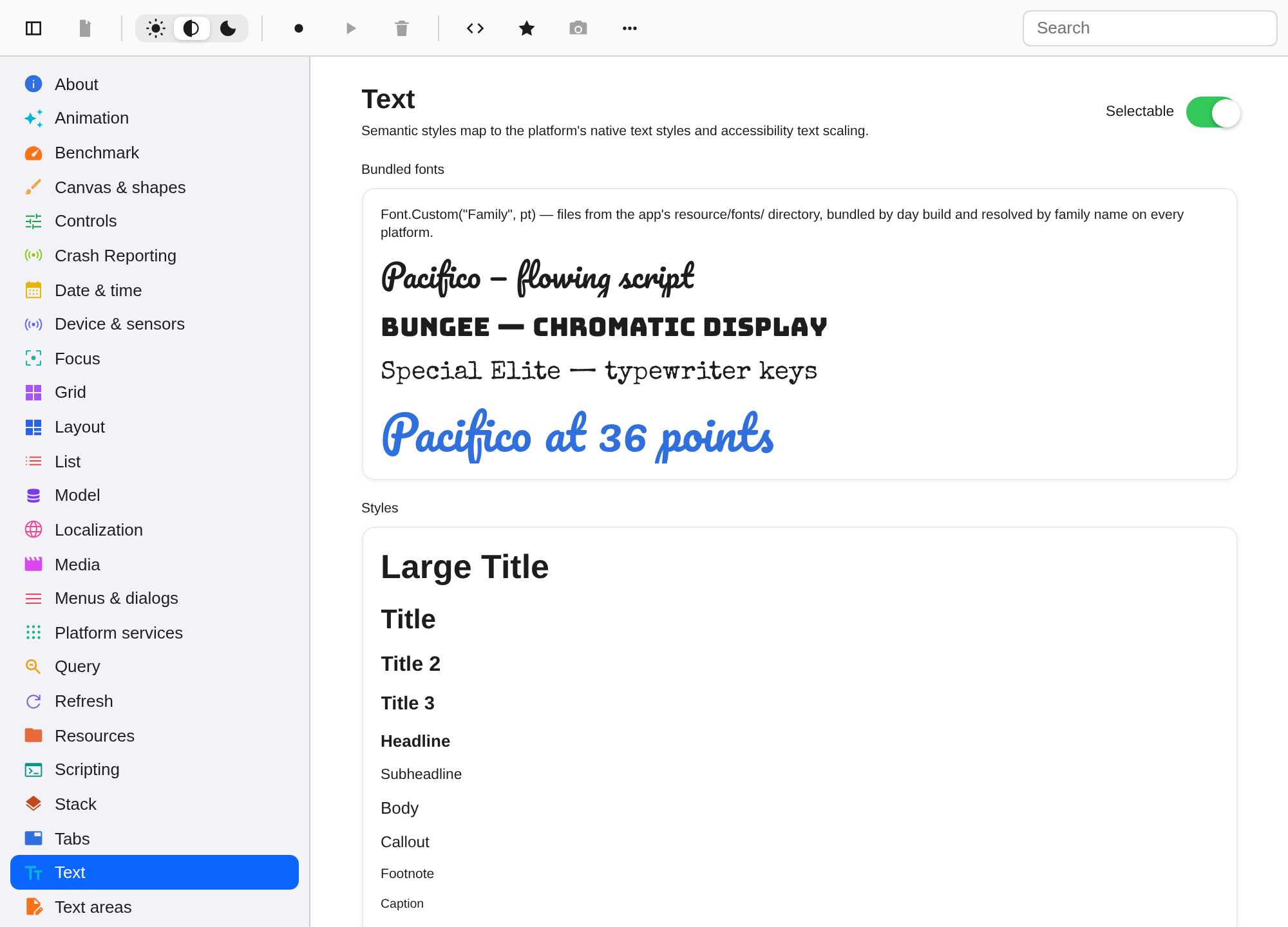Select the auto contrast appearance mode
The image size is (1288, 927).
tap(191, 28)
